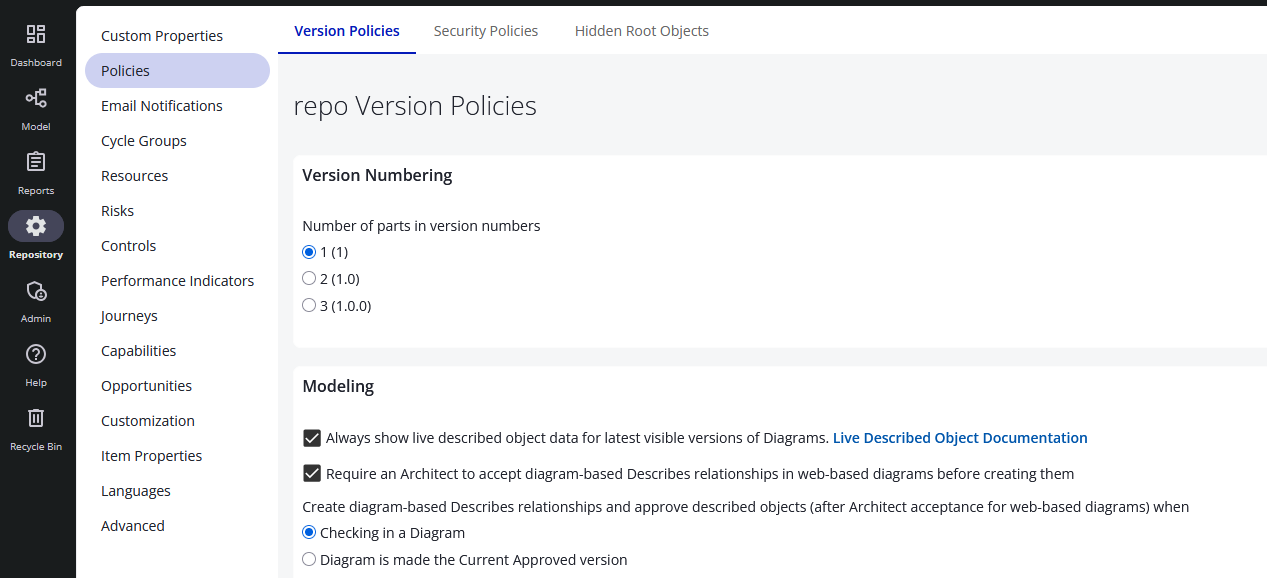Open the Live Described Object Documentation link
Screen dimensions: 1267x578
(x=959, y=437)
